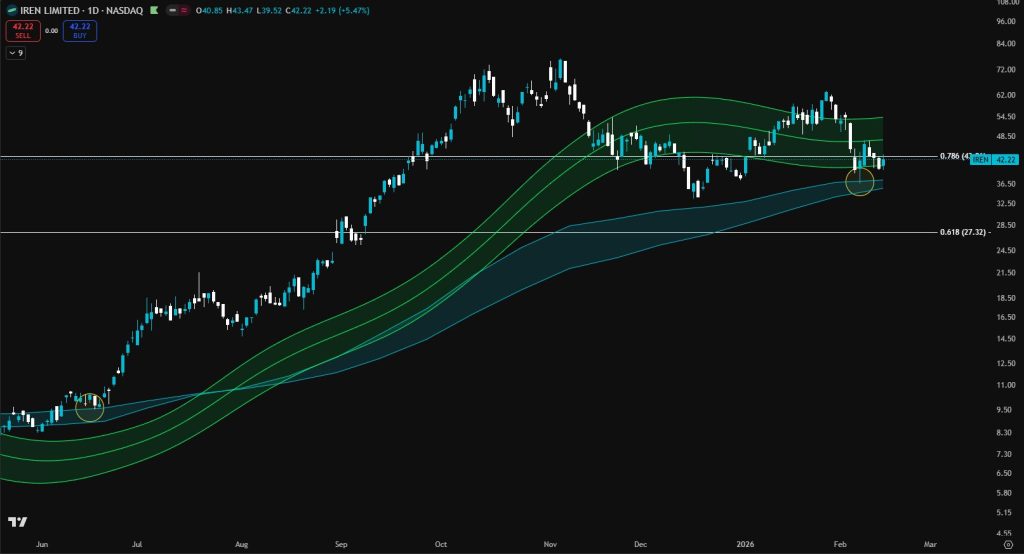Open chart settings gear in bottom-right corner
Screen dimensions: 1024x554
coord(1007,545)
